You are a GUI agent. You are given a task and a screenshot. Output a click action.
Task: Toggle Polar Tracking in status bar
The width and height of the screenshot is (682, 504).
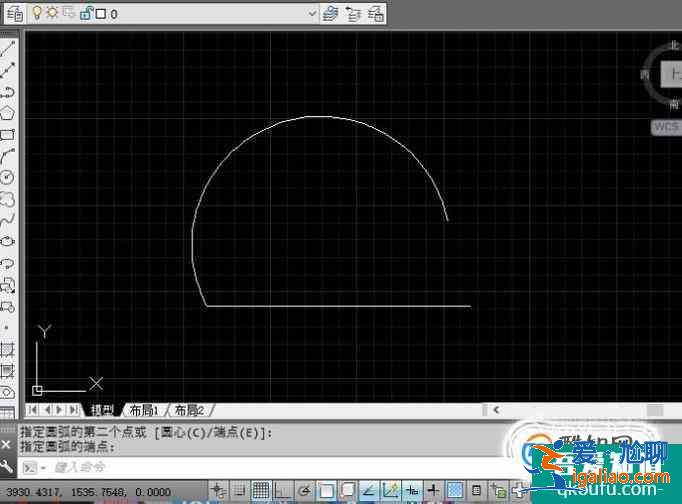304,491
